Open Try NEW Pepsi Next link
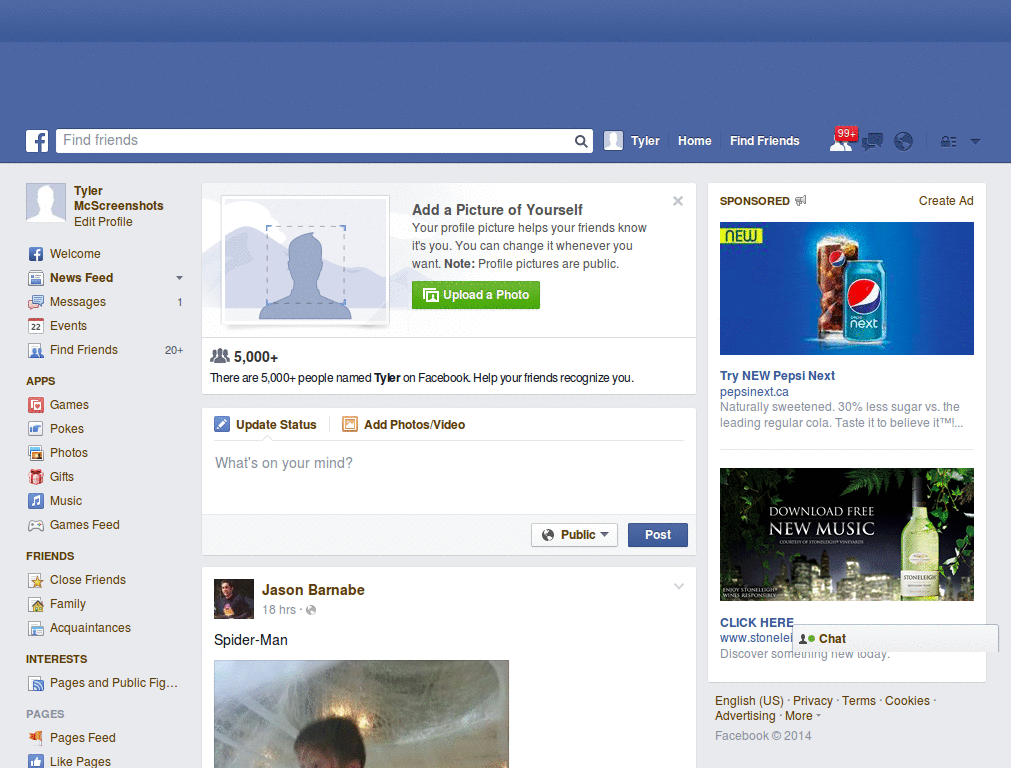Image resolution: width=1024 pixels, height=768 pixels. tap(777, 376)
